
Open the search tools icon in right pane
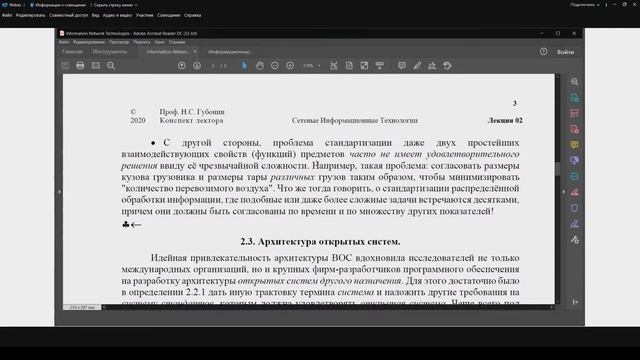point(574,82)
